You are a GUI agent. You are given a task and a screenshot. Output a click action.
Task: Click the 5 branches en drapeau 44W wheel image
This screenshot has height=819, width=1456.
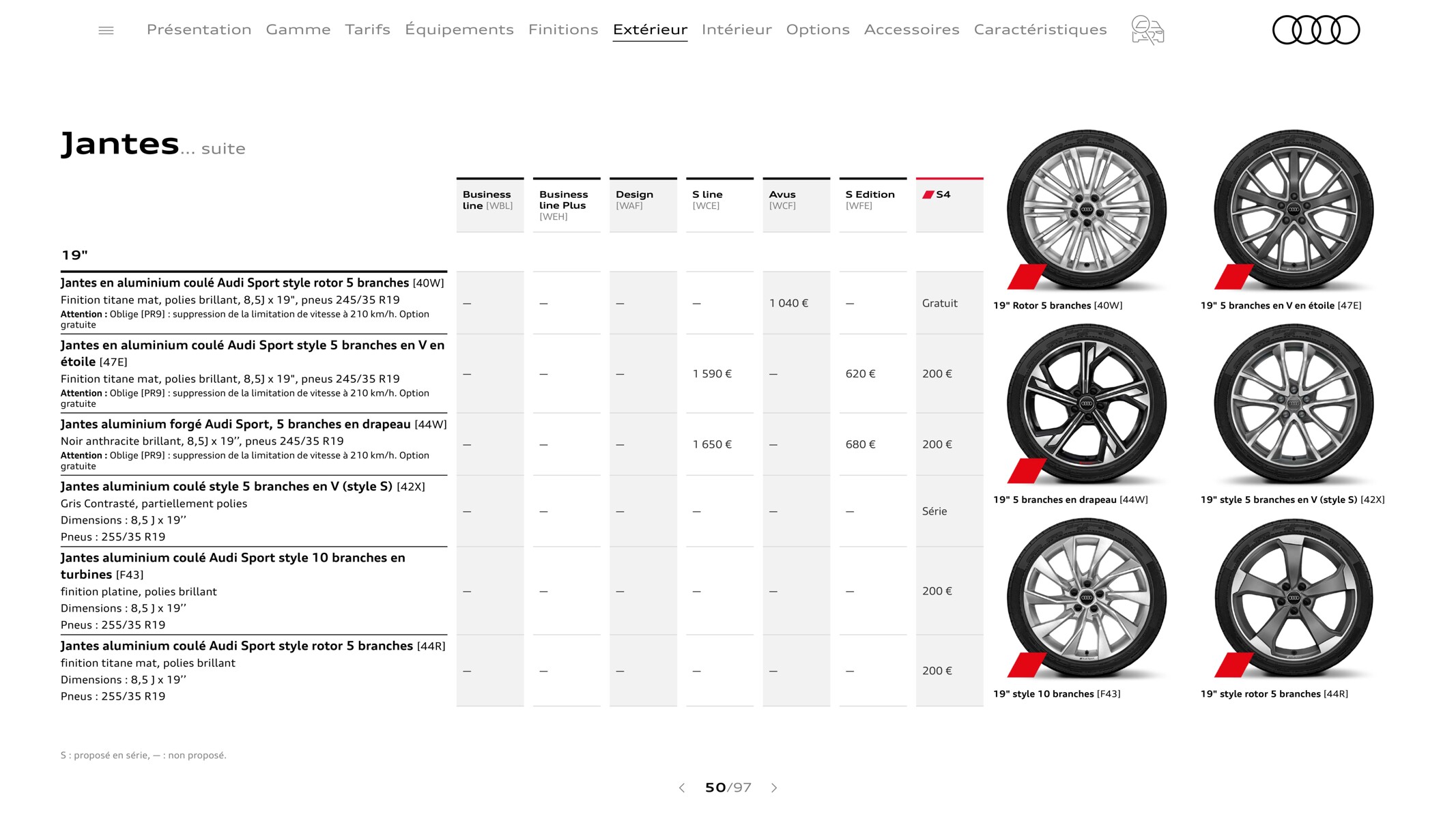click(1087, 404)
